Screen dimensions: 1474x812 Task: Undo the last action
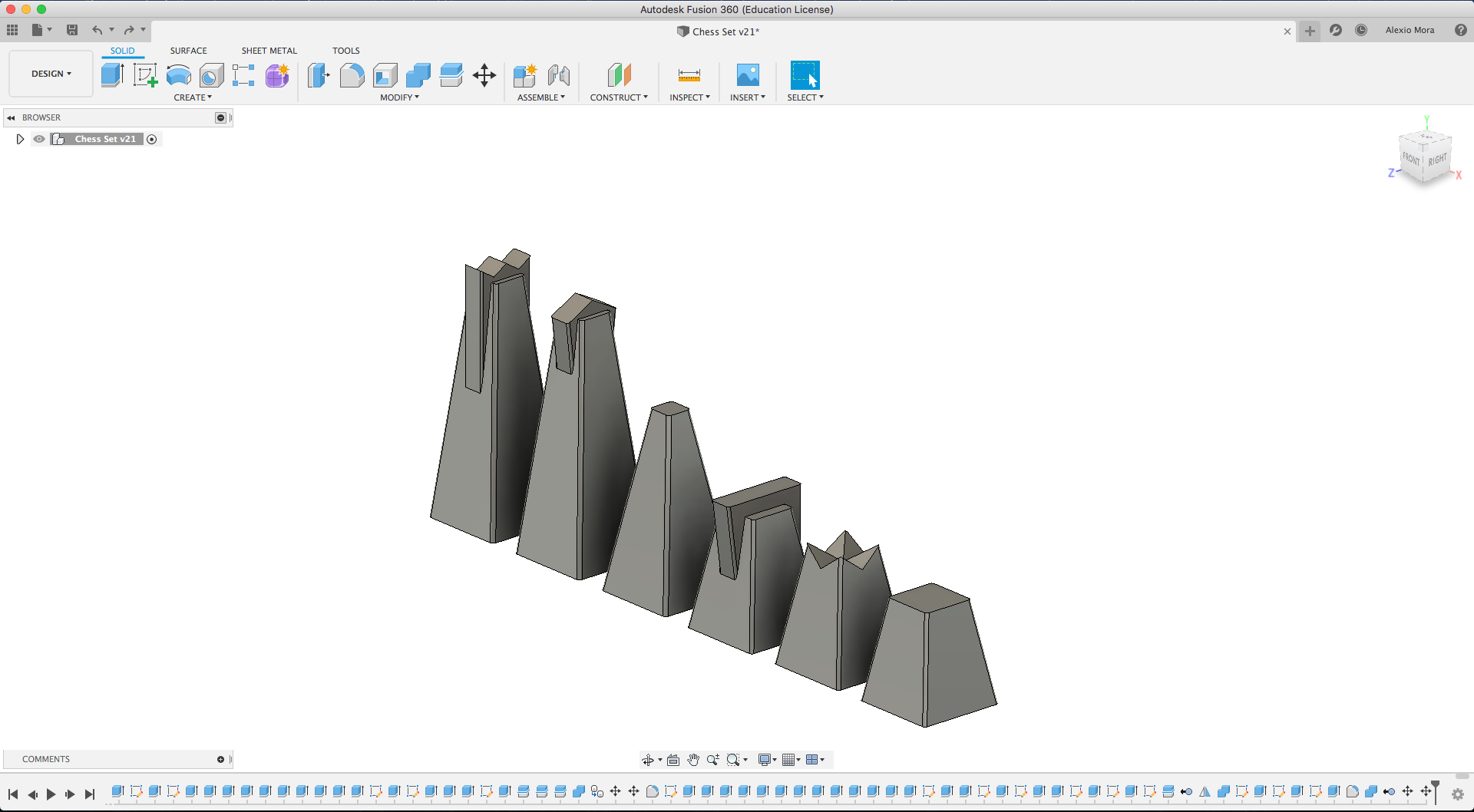click(x=97, y=30)
